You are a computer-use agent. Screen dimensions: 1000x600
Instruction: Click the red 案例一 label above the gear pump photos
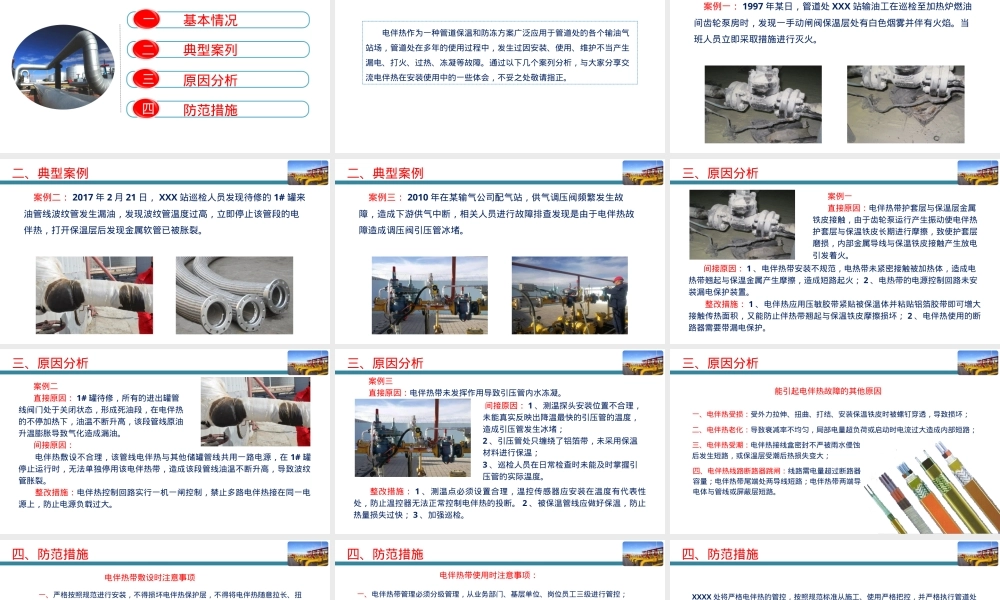click(x=719, y=6)
